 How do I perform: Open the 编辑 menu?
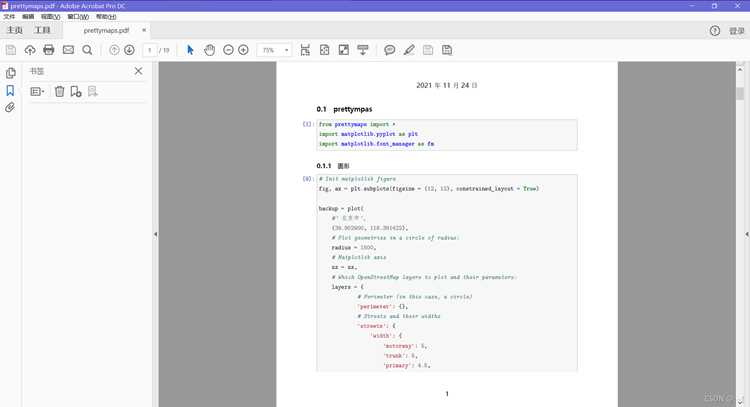28,16
